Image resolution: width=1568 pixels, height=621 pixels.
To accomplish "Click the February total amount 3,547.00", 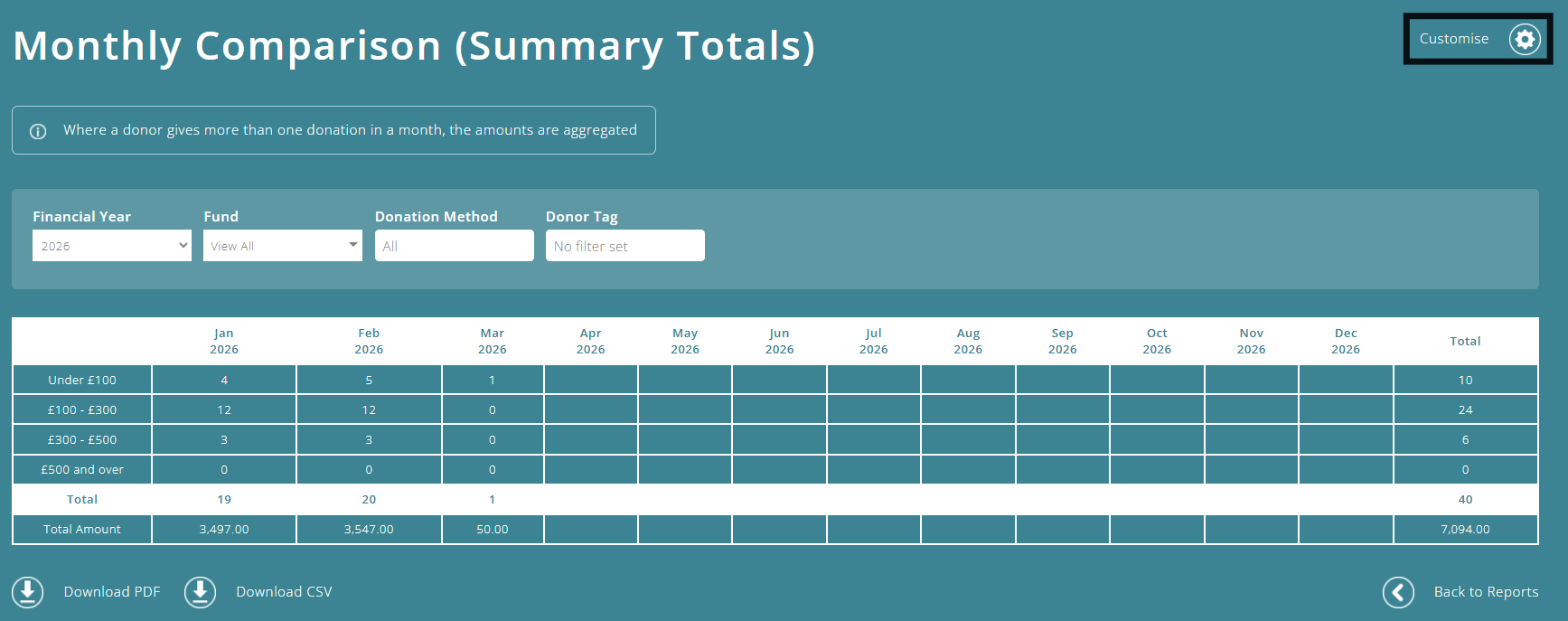I will coord(369,530).
